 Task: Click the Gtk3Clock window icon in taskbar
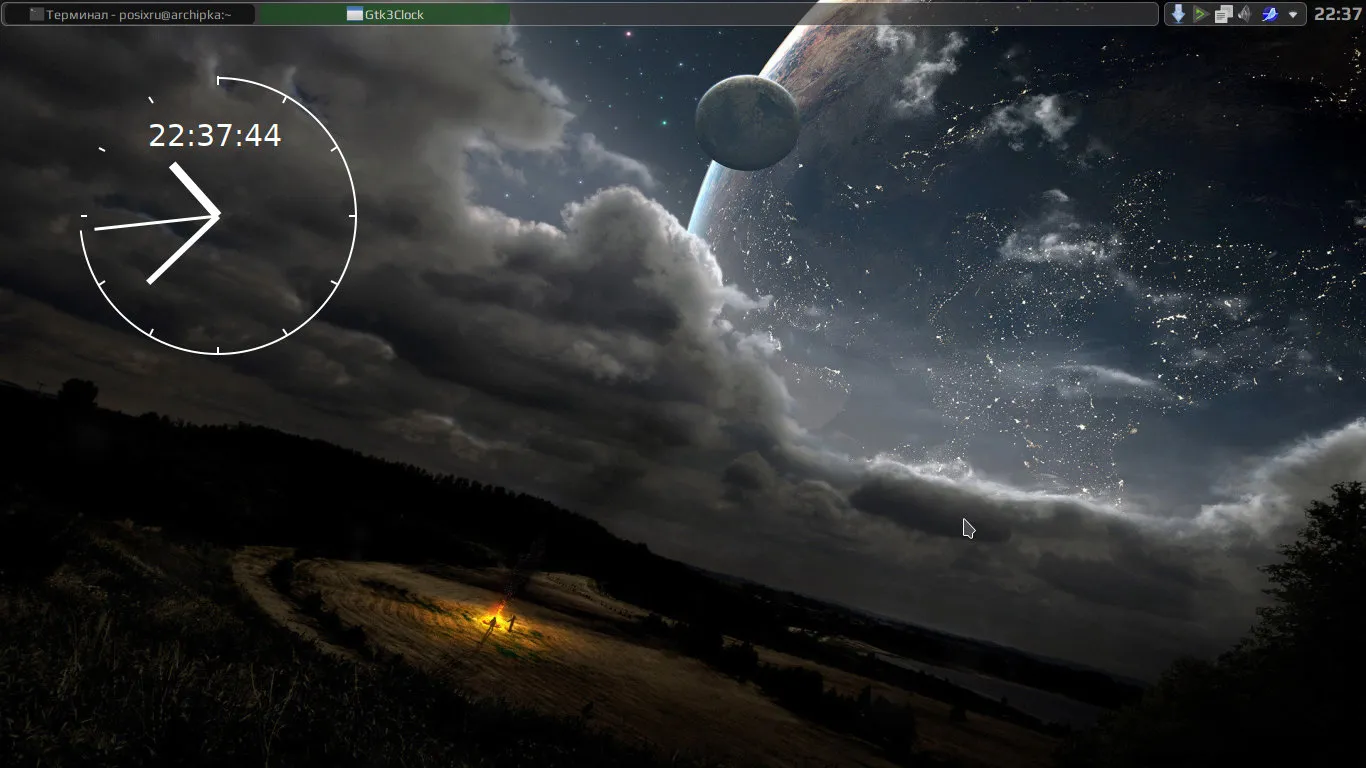pos(355,14)
